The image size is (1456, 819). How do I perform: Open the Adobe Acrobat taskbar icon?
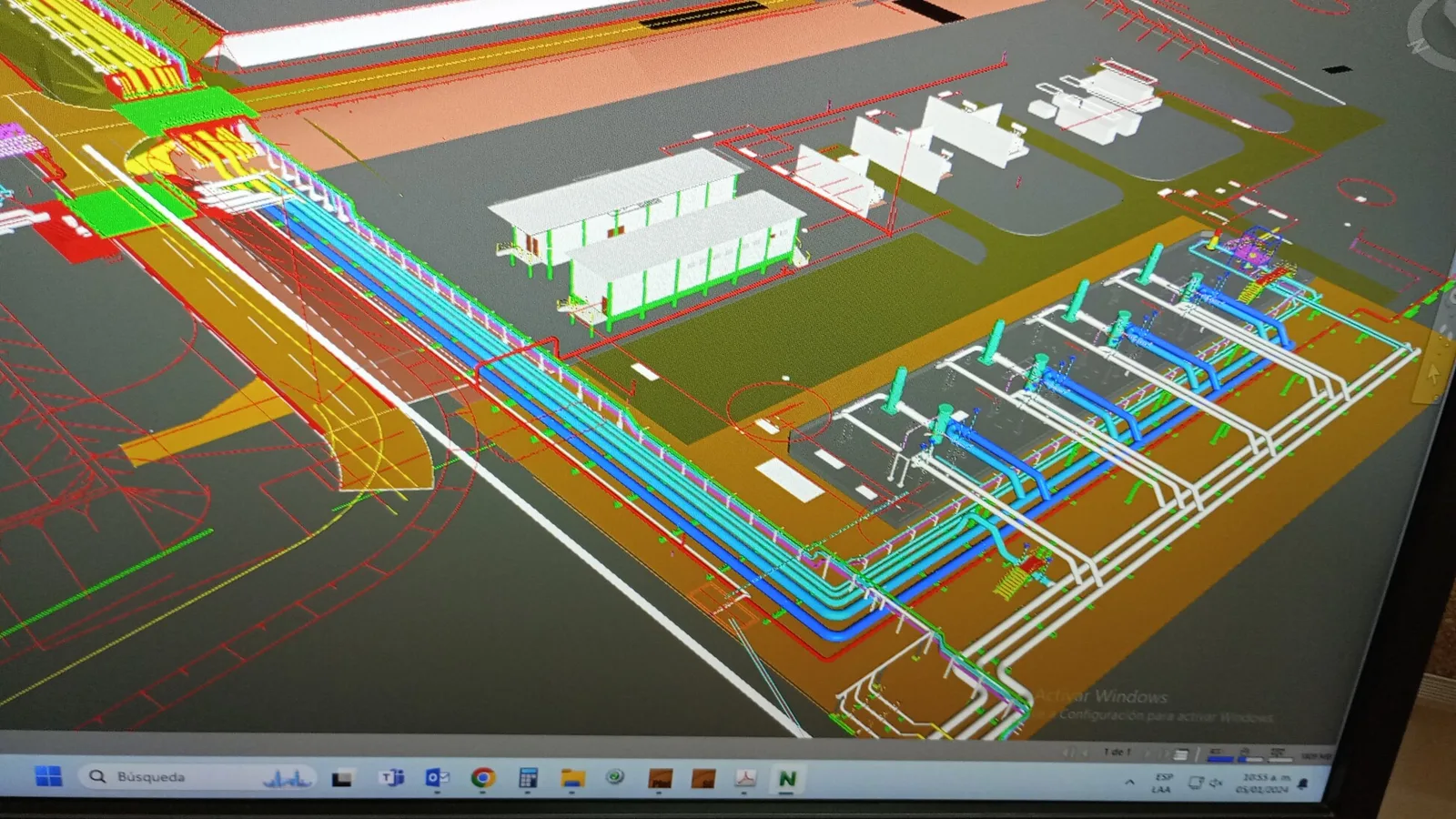coord(746,779)
